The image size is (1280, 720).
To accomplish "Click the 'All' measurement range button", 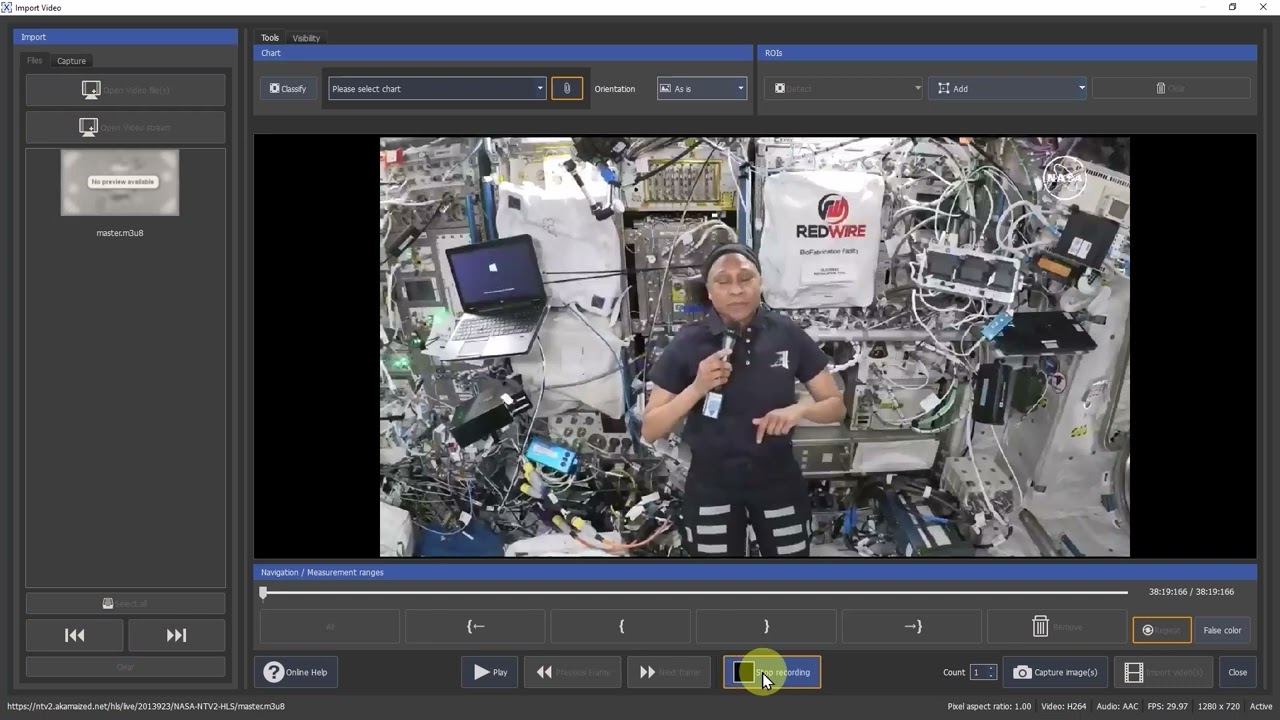I will point(330,627).
